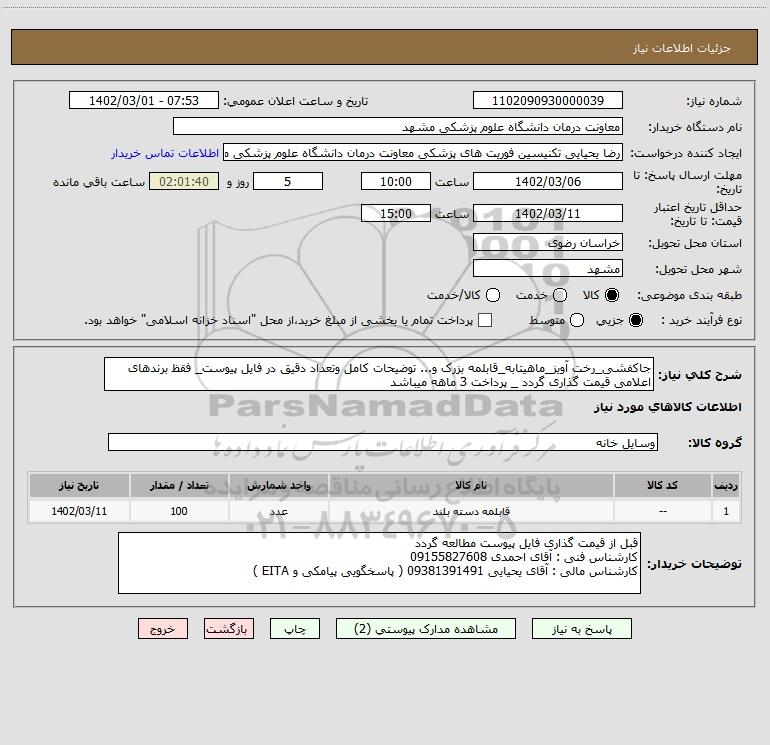Click the province field خراسان رضوی

pos(548,242)
